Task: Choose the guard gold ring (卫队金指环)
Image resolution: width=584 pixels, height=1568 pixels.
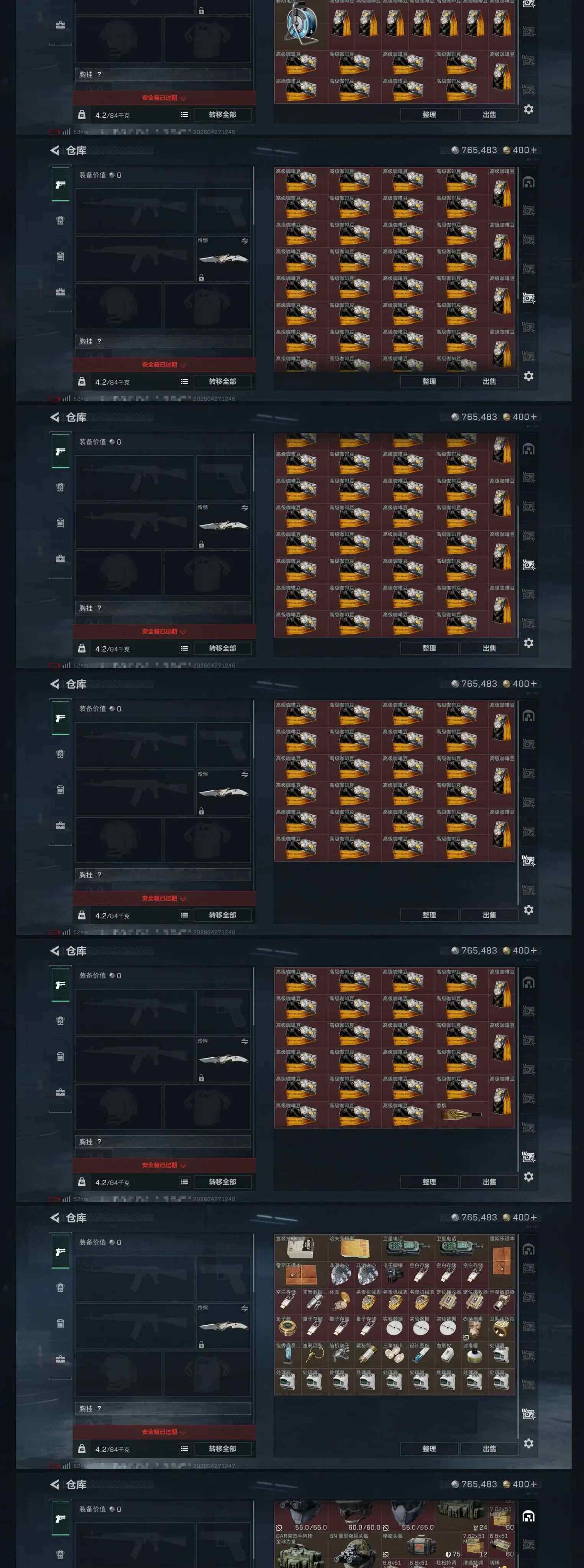Action: click(502, 1328)
